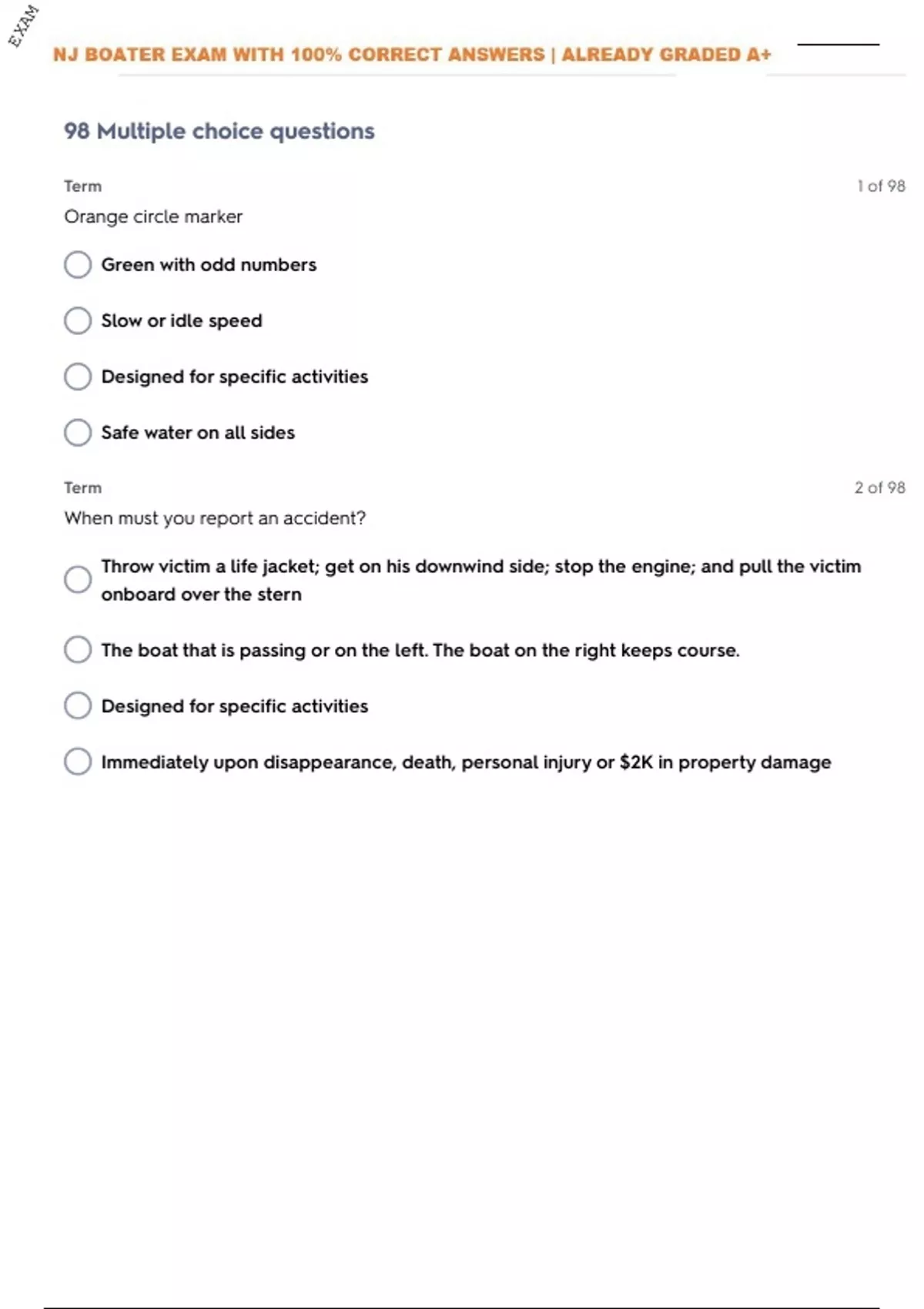Pick 'Designed for specific activities' under question 2
Image resolution: width=924 pixels, height=1309 pixels.
tap(78, 706)
